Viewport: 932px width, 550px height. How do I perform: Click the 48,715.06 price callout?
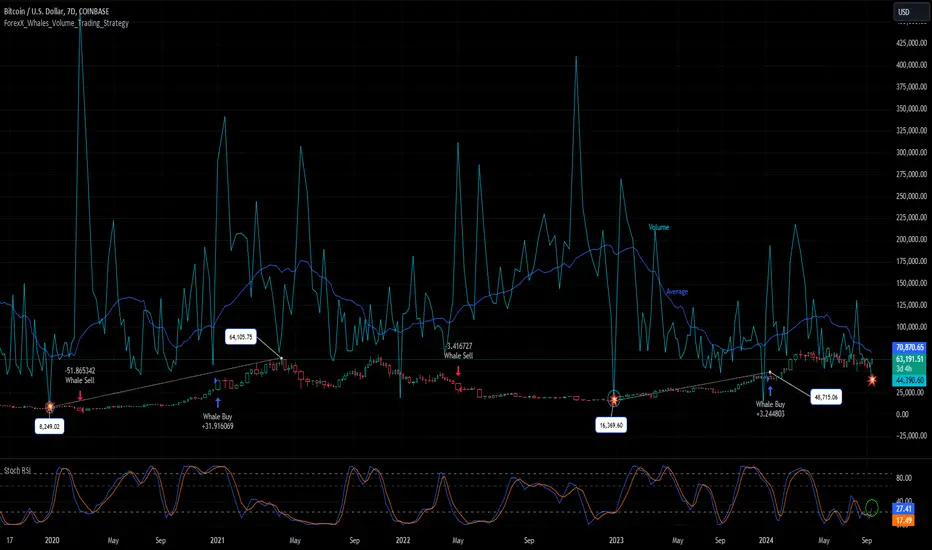pos(826,397)
